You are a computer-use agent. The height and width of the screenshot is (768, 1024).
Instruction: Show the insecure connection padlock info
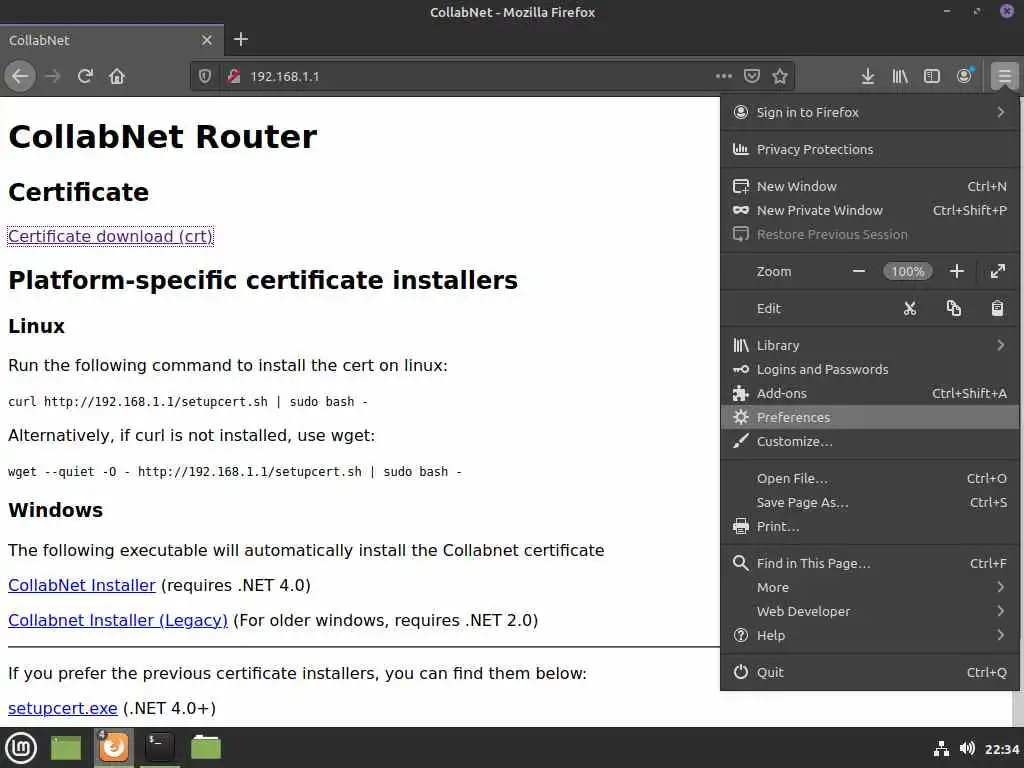click(234, 76)
